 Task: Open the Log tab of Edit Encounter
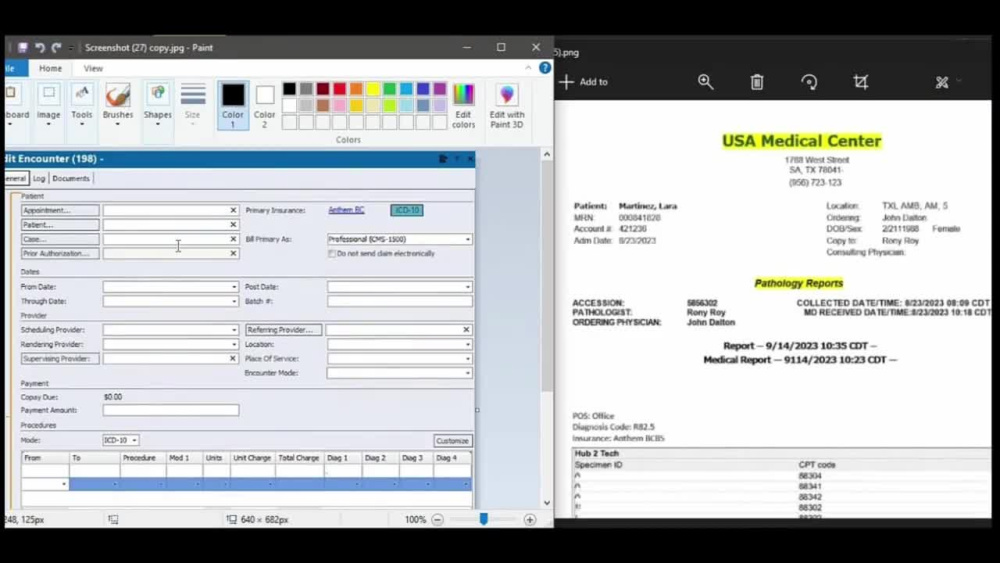[39, 179]
